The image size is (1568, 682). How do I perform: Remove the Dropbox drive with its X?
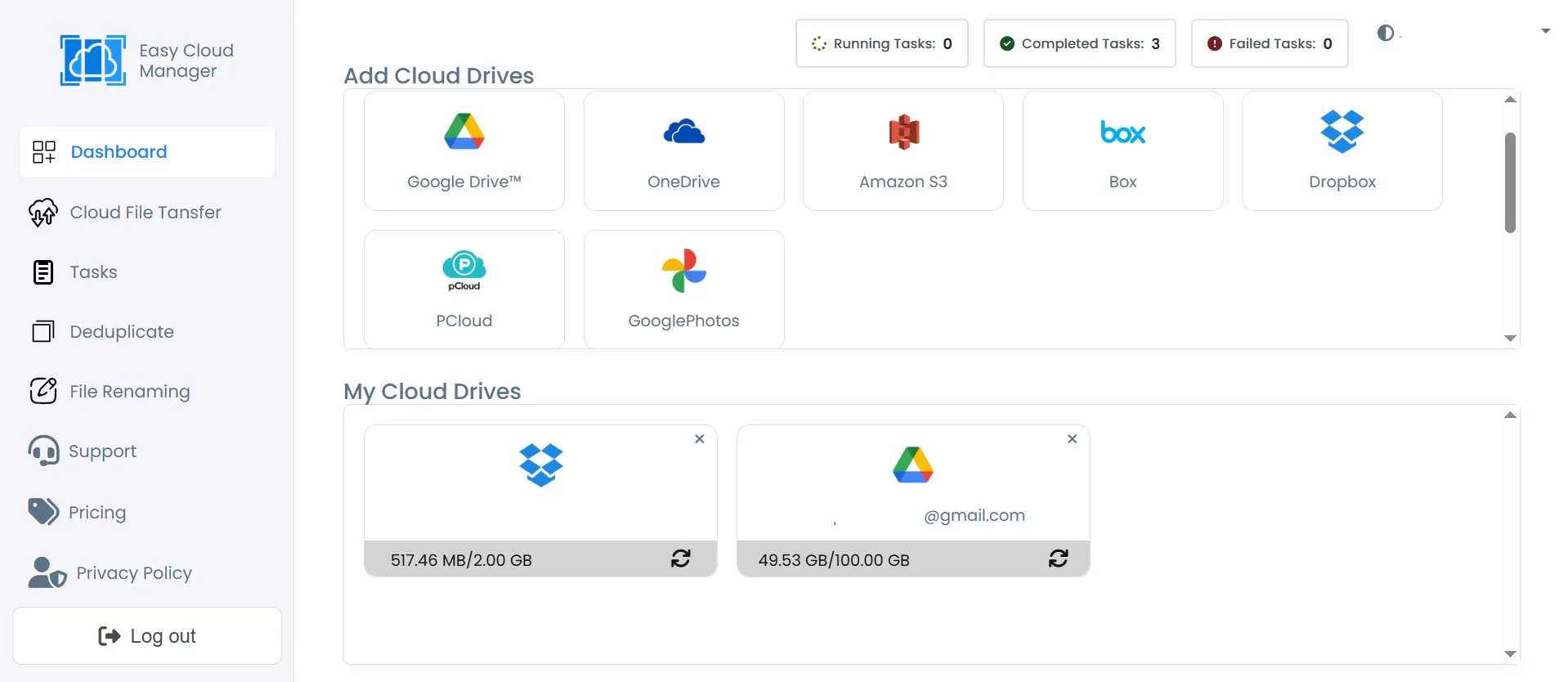700,439
